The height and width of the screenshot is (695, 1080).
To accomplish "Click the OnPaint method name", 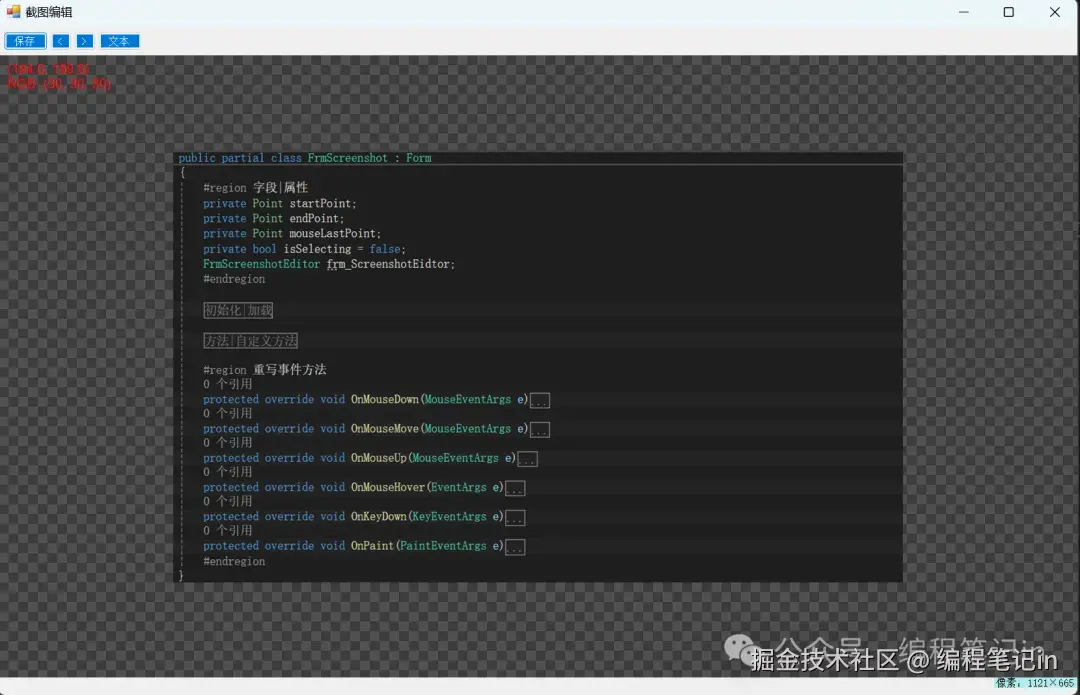I will 372,546.
